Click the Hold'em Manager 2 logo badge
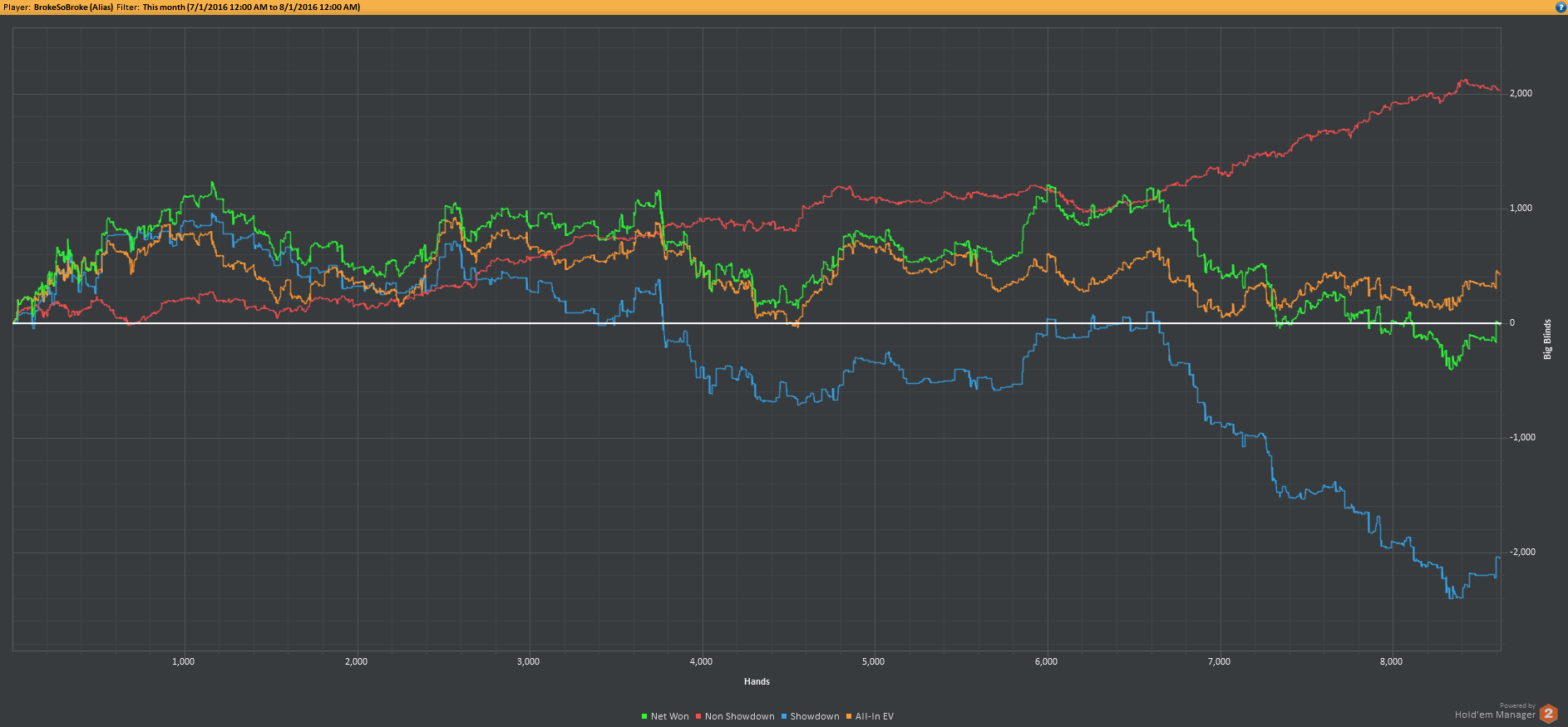This screenshot has width=1568, height=727. click(1548, 713)
